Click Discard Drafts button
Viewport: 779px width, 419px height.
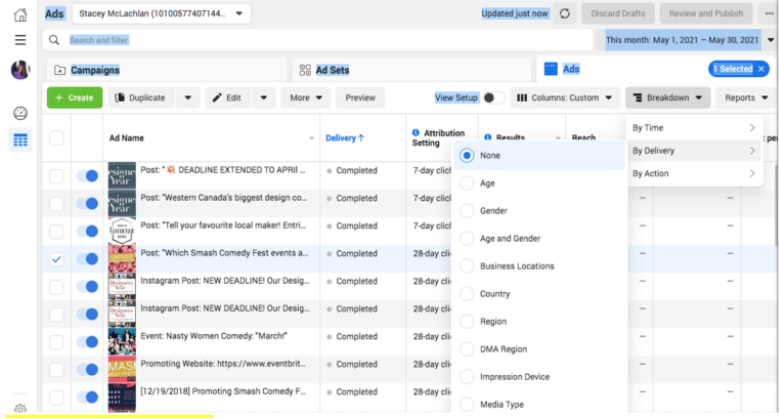618,13
